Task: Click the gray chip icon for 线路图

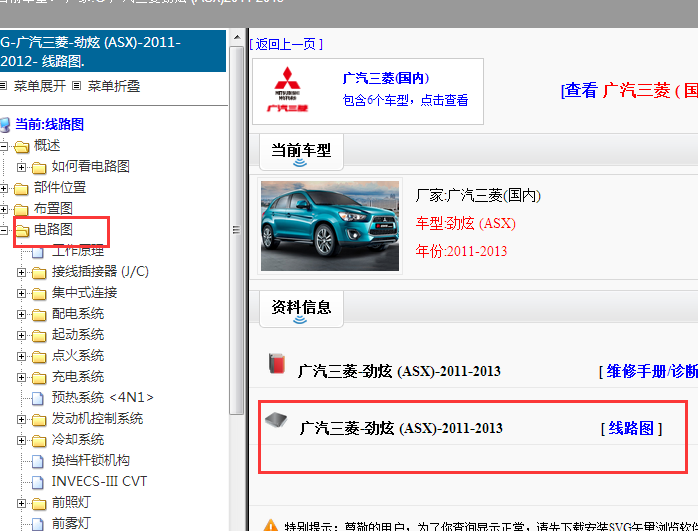Action: click(x=276, y=420)
